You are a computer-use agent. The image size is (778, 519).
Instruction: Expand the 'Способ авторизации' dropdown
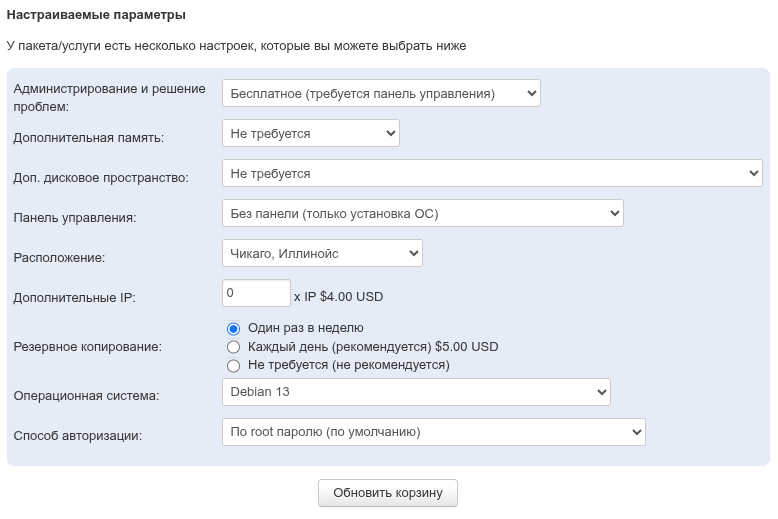pos(433,432)
